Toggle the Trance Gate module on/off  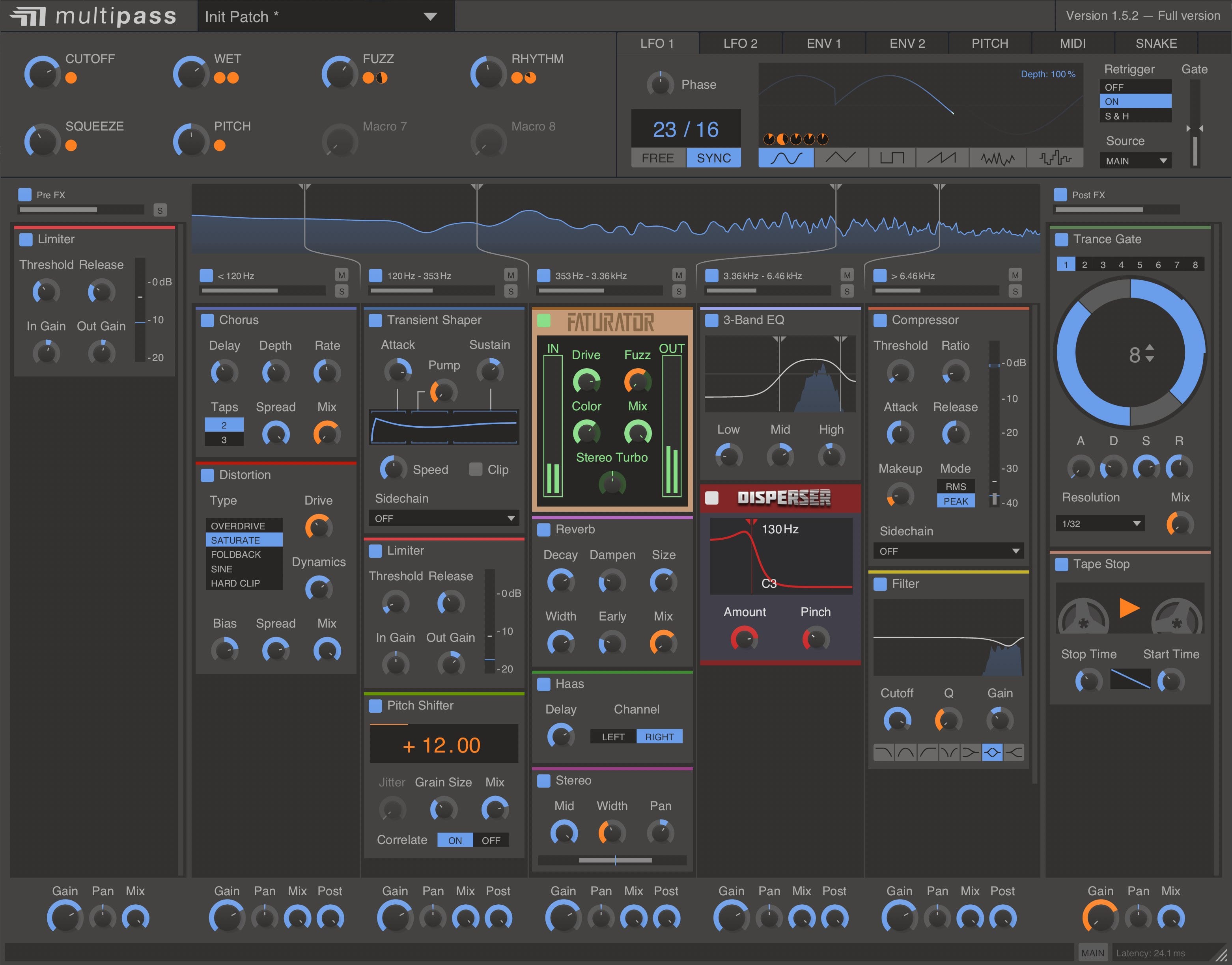(x=1061, y=240)
